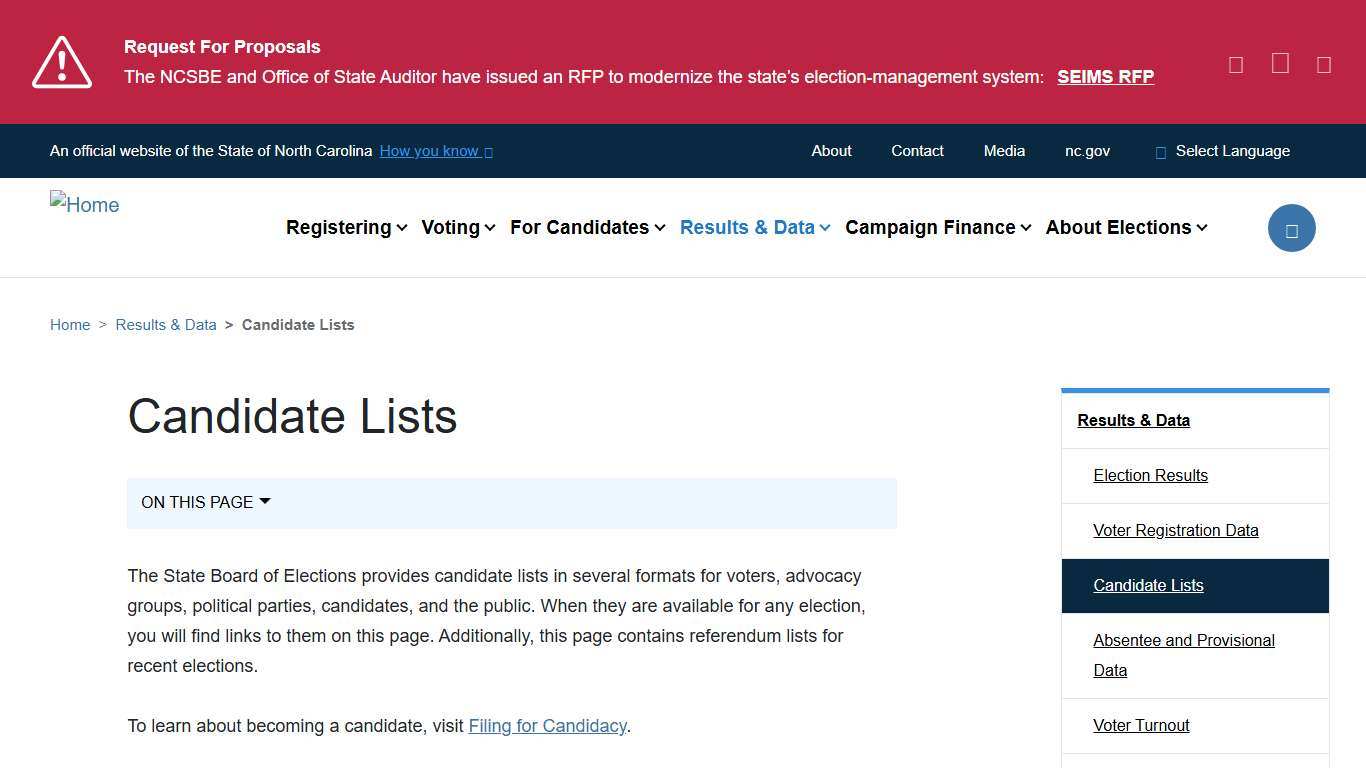The height and width of the screenshot is (768, 1366).
Task: Open Election Results in the sidebar
Action: (1150, 475)
